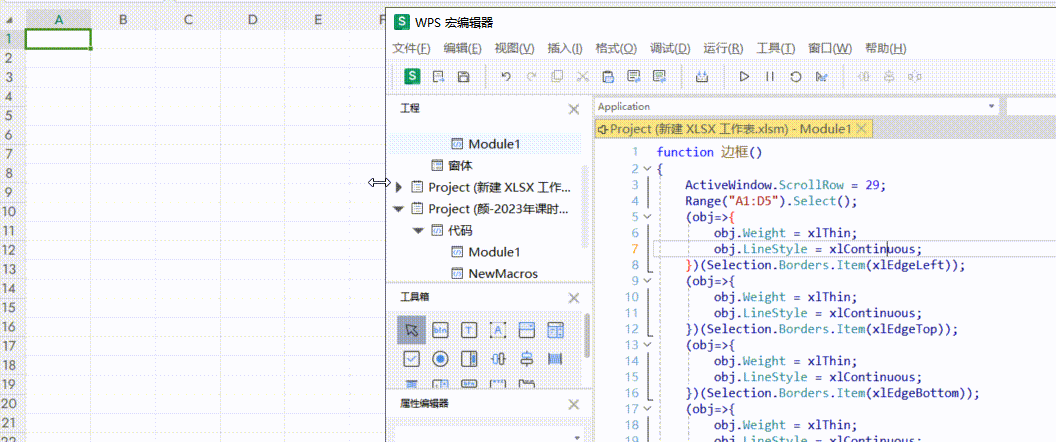
Task: Pick the combo box control in toolbox
Action: point(527,330)
